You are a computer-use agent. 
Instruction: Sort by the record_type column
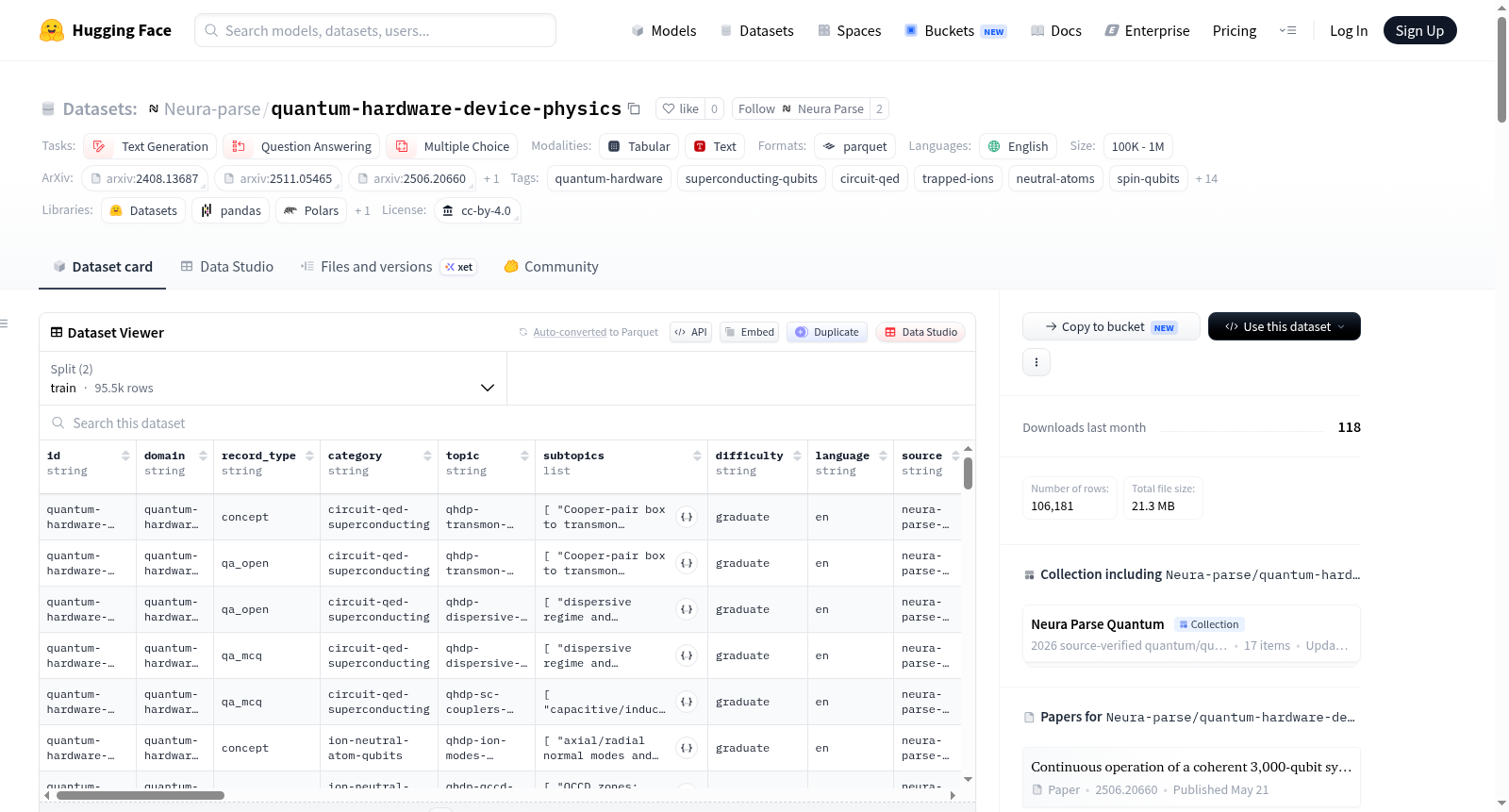[309, 456]
